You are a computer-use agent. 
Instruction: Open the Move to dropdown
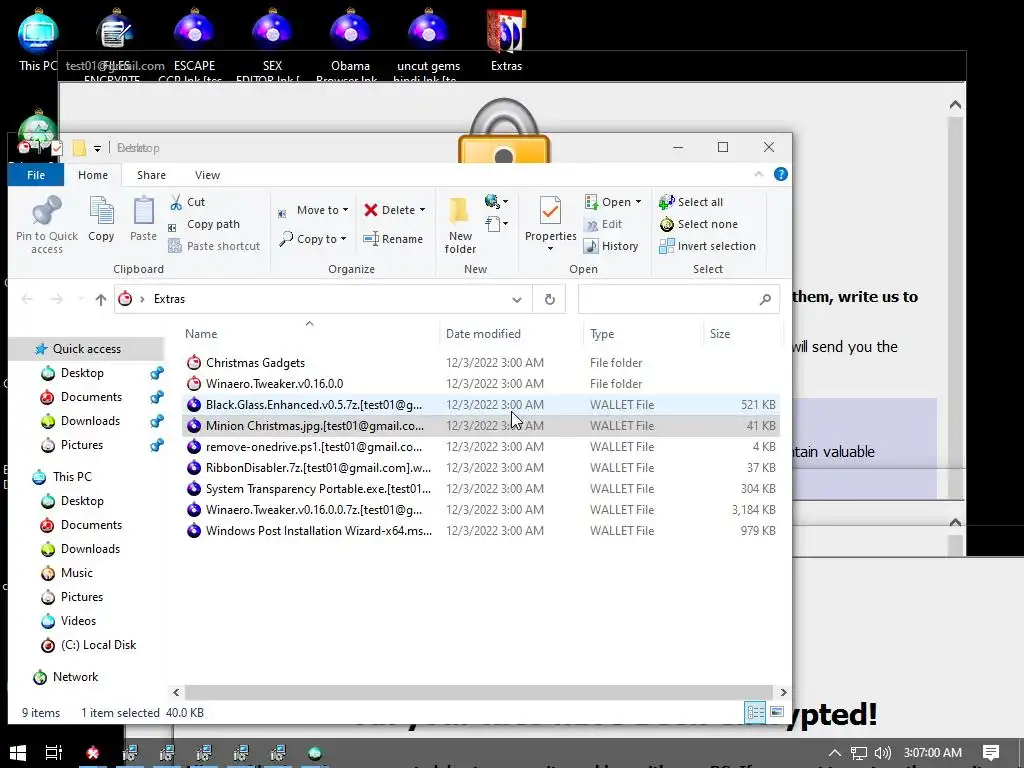pos(313,210)
